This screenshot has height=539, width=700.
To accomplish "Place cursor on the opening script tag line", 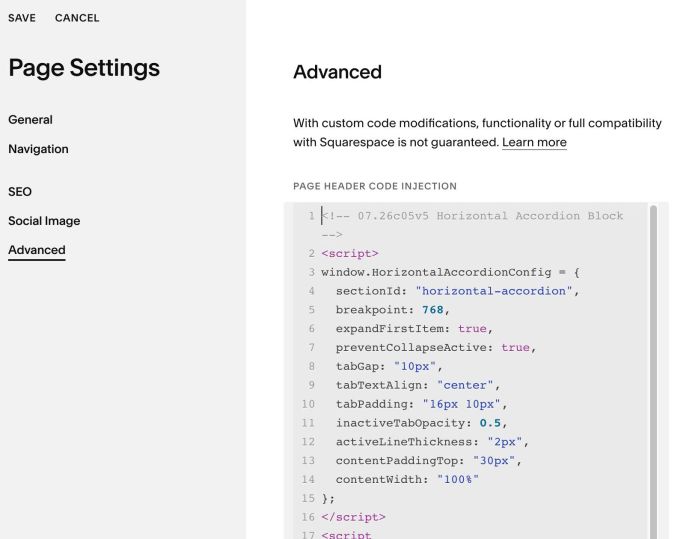I will pos(350,254).
